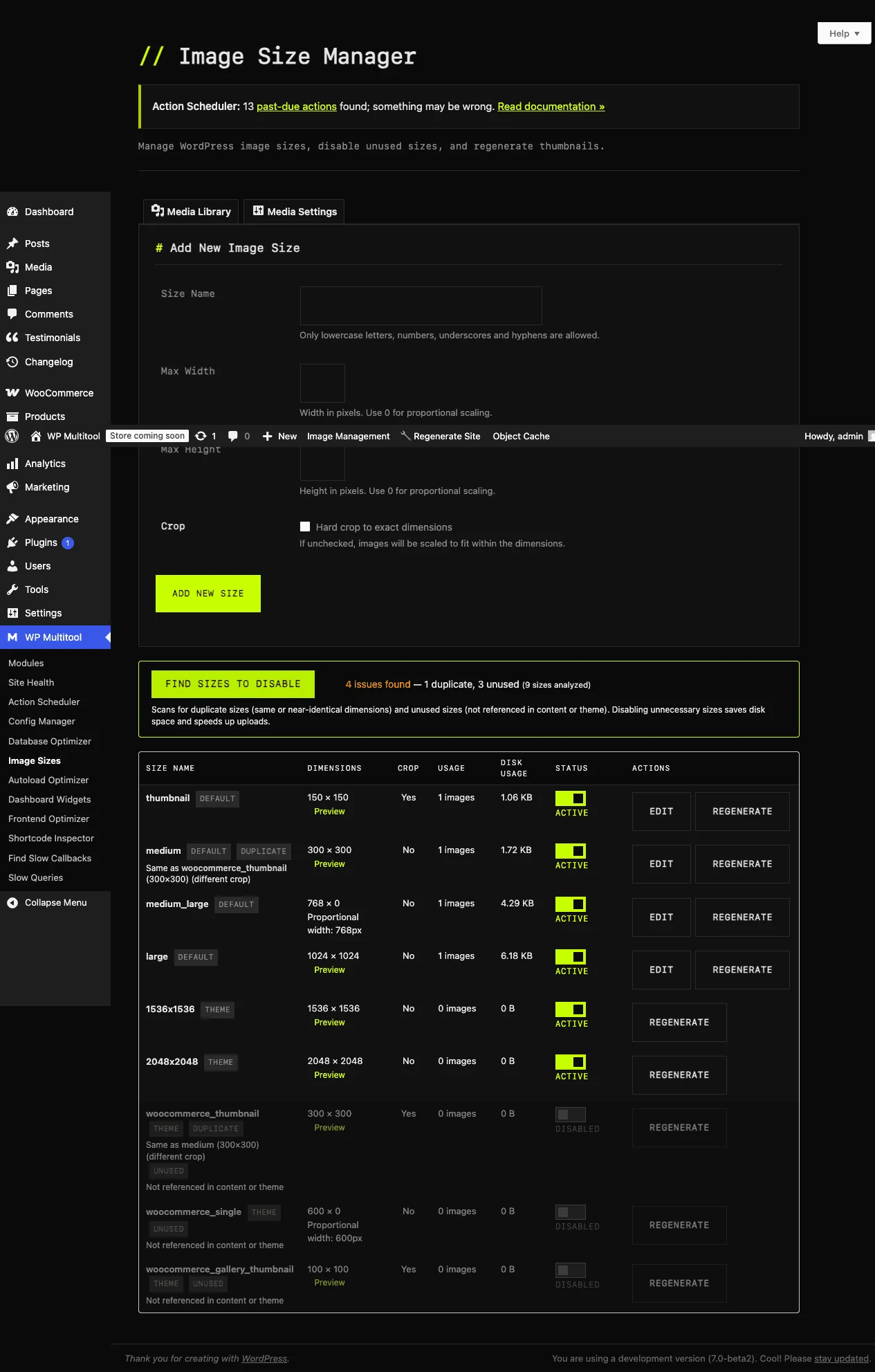Screen dimensions: 875x1372
Task: Check Hard crop to exact dimensions
Action: click(x=305, y=527)
